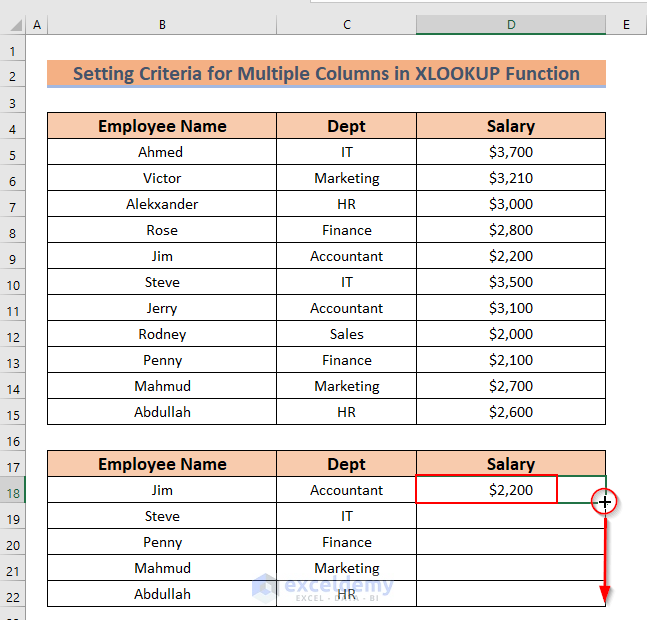Click the upper table's Dept header
The height and width of the screenshot is (620, 647).
point(347,126)
